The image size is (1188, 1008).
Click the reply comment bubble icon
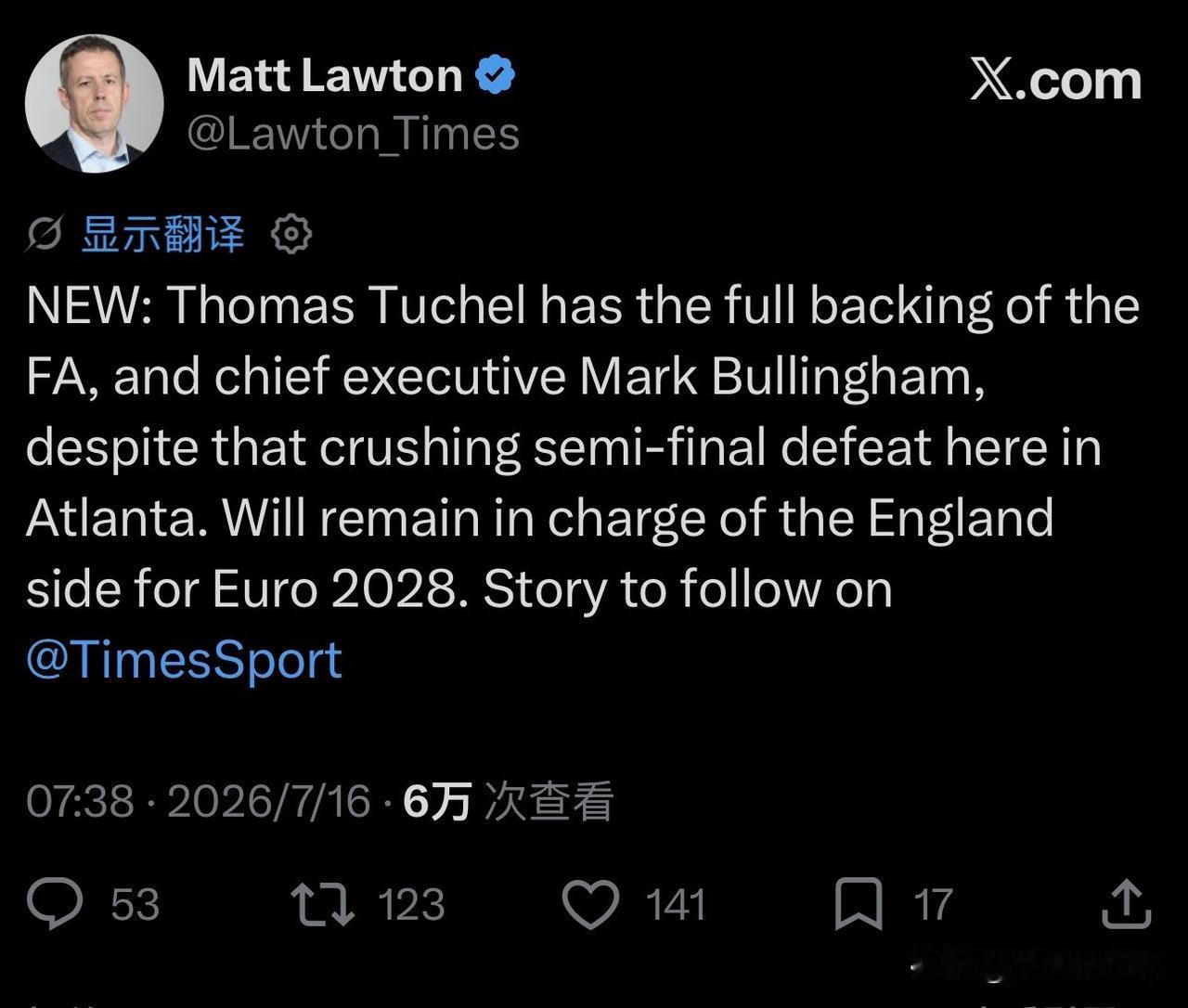tap(55, 904)
